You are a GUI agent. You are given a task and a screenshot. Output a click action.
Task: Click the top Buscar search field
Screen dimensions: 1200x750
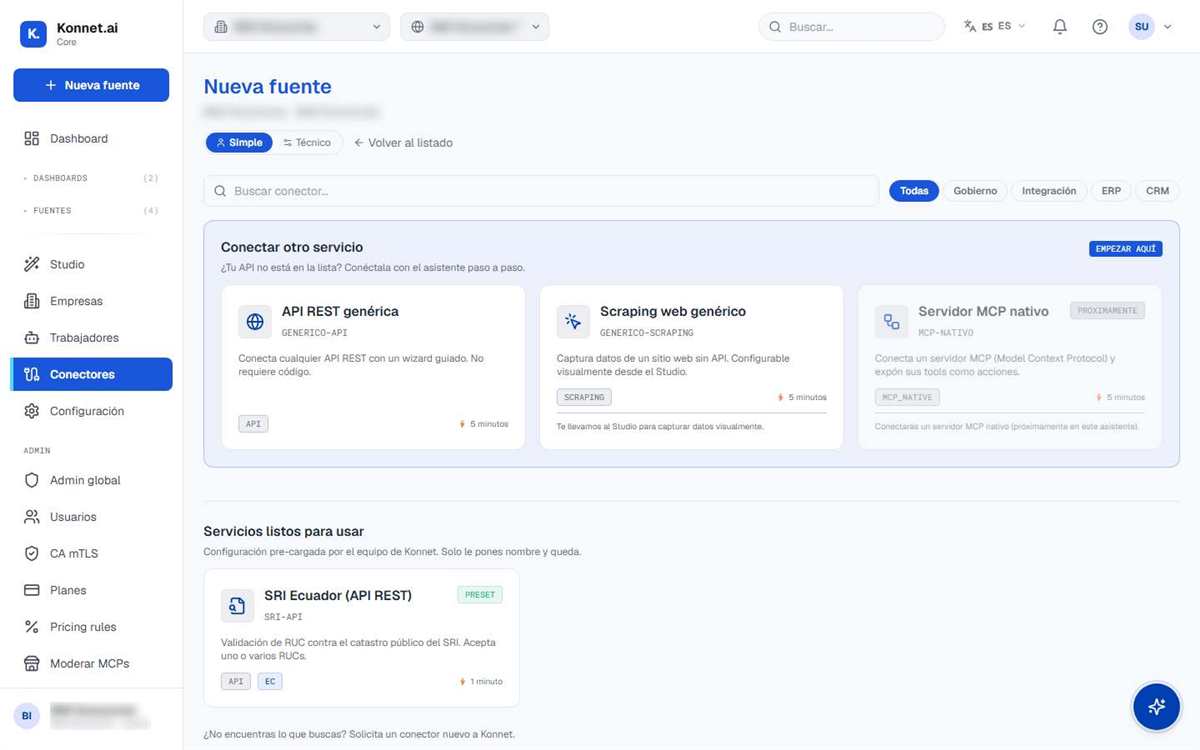pyautogui.click(x=851, y=27)
